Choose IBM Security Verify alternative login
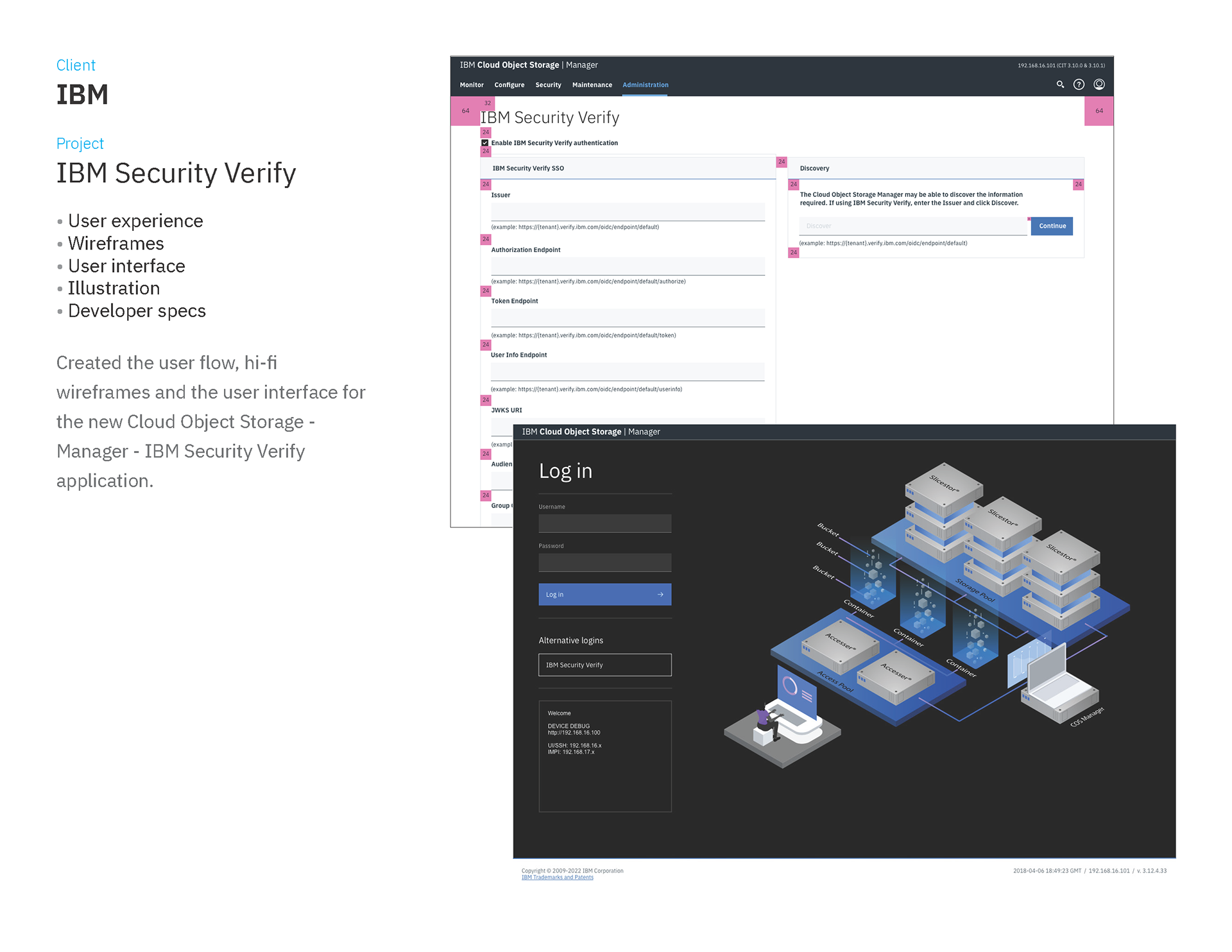 tap(605, 665)
